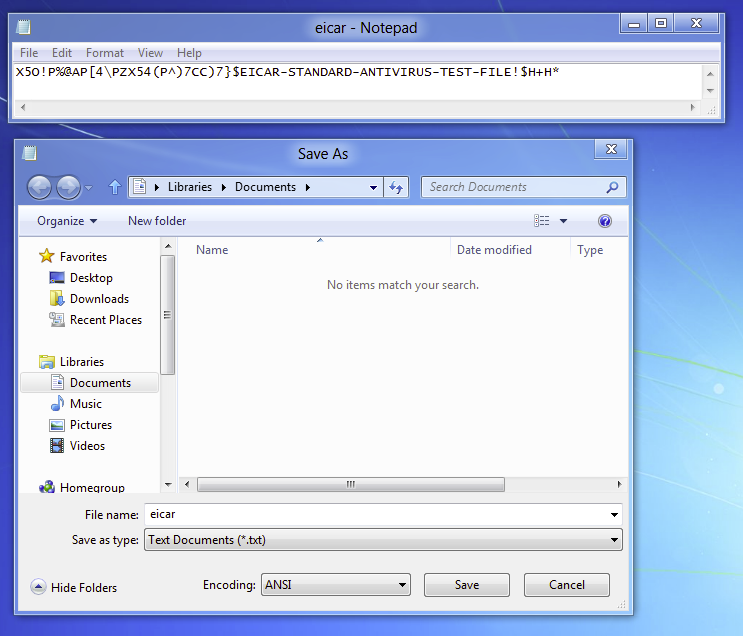This screenshot has height=636, width=743.
Task: Open Help with the blue question icon
Action: (605, 221)
